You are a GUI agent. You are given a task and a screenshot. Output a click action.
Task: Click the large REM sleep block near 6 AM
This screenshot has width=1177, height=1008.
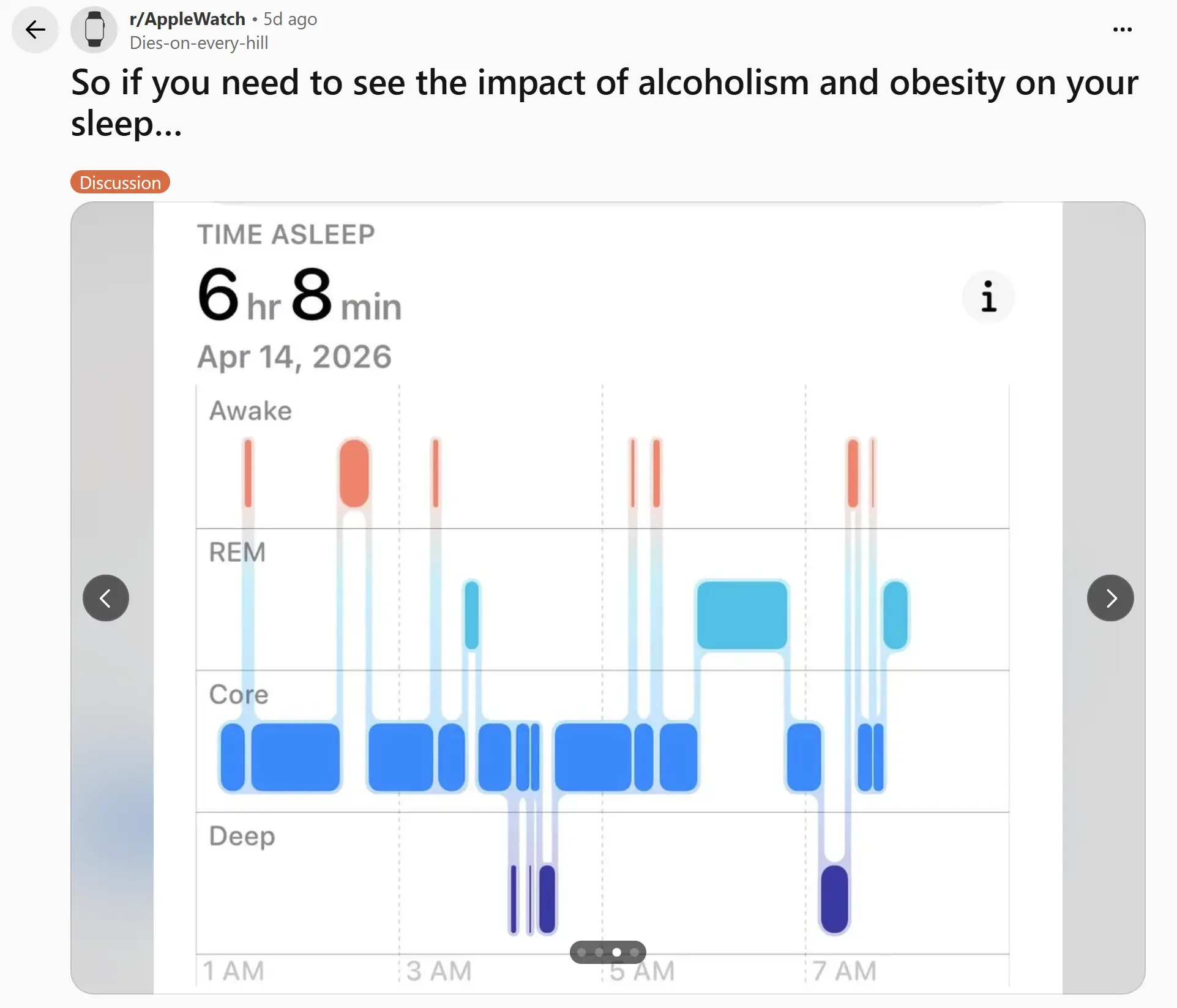[x=741, y=614]
